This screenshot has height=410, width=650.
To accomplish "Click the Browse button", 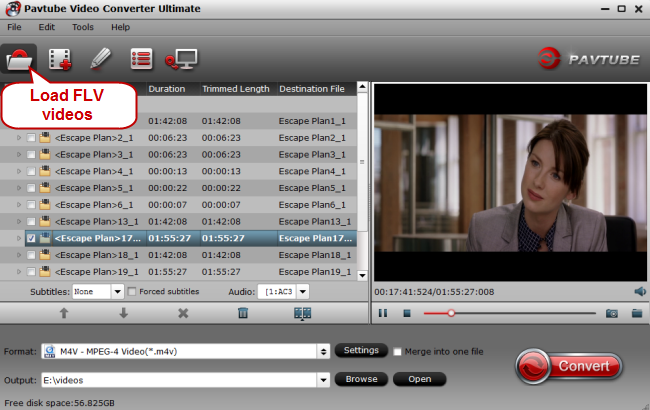I will point(361,379).
